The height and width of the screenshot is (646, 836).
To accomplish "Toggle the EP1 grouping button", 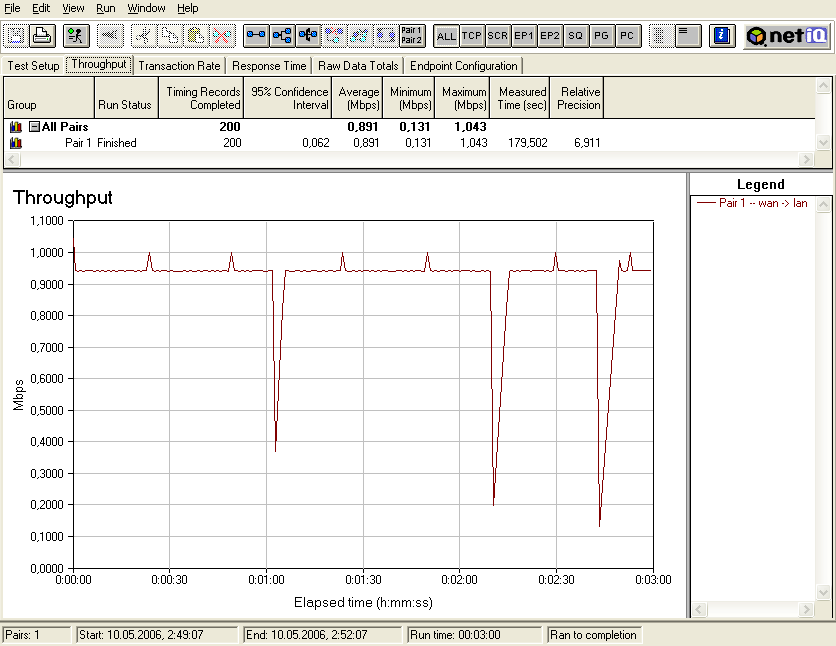I will tap(524, 36).
